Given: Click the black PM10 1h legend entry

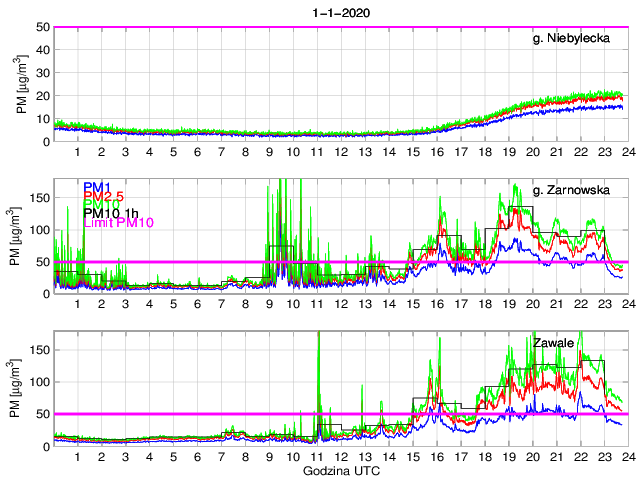Looking at the screenshot, I should tap(110, 212).
